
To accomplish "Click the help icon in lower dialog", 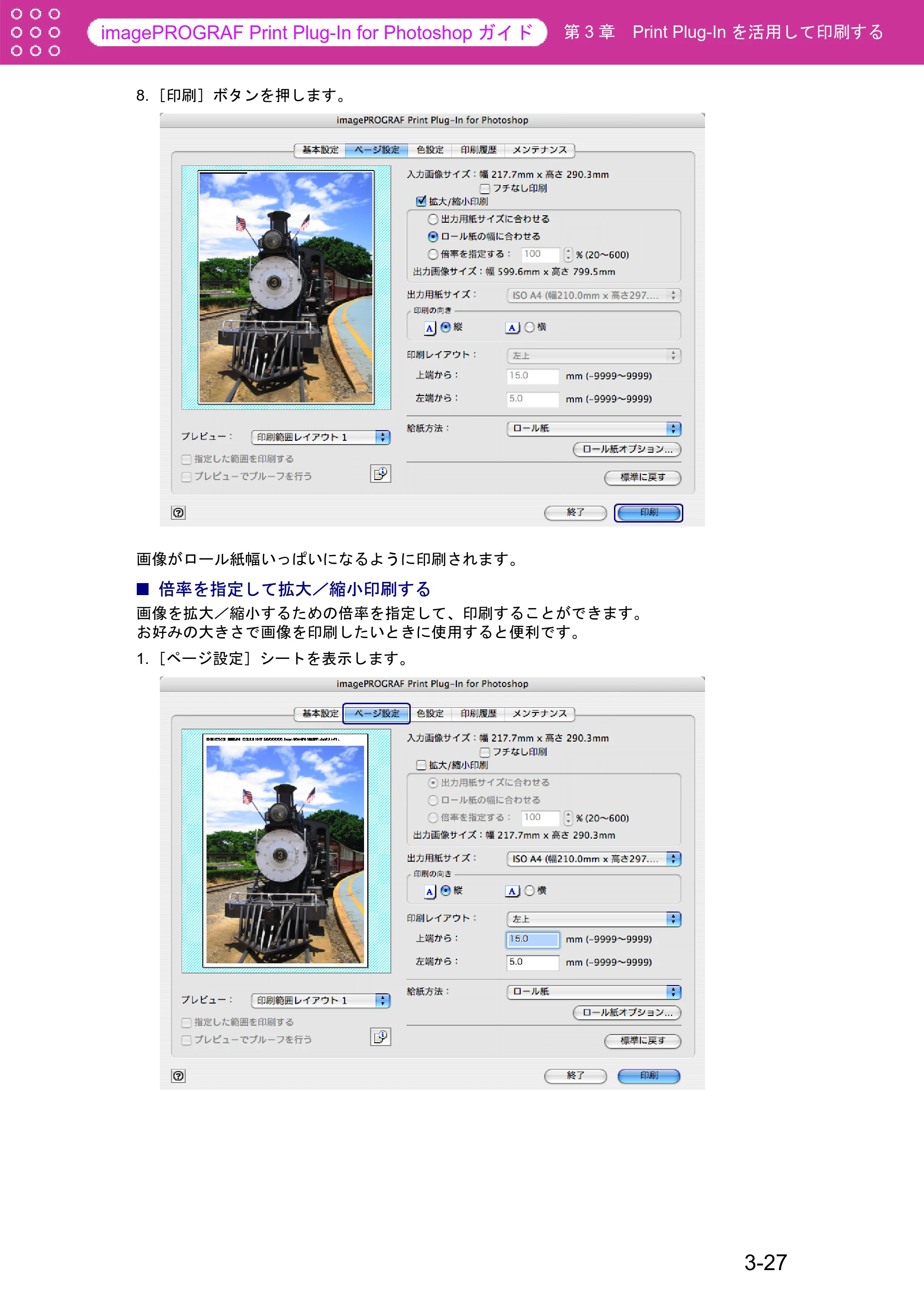I will pos(178,1076).
